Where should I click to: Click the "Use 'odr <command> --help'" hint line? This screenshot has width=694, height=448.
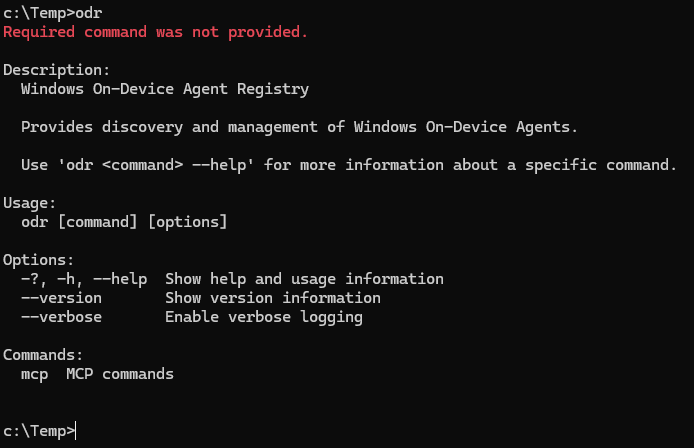coord(349,165)
